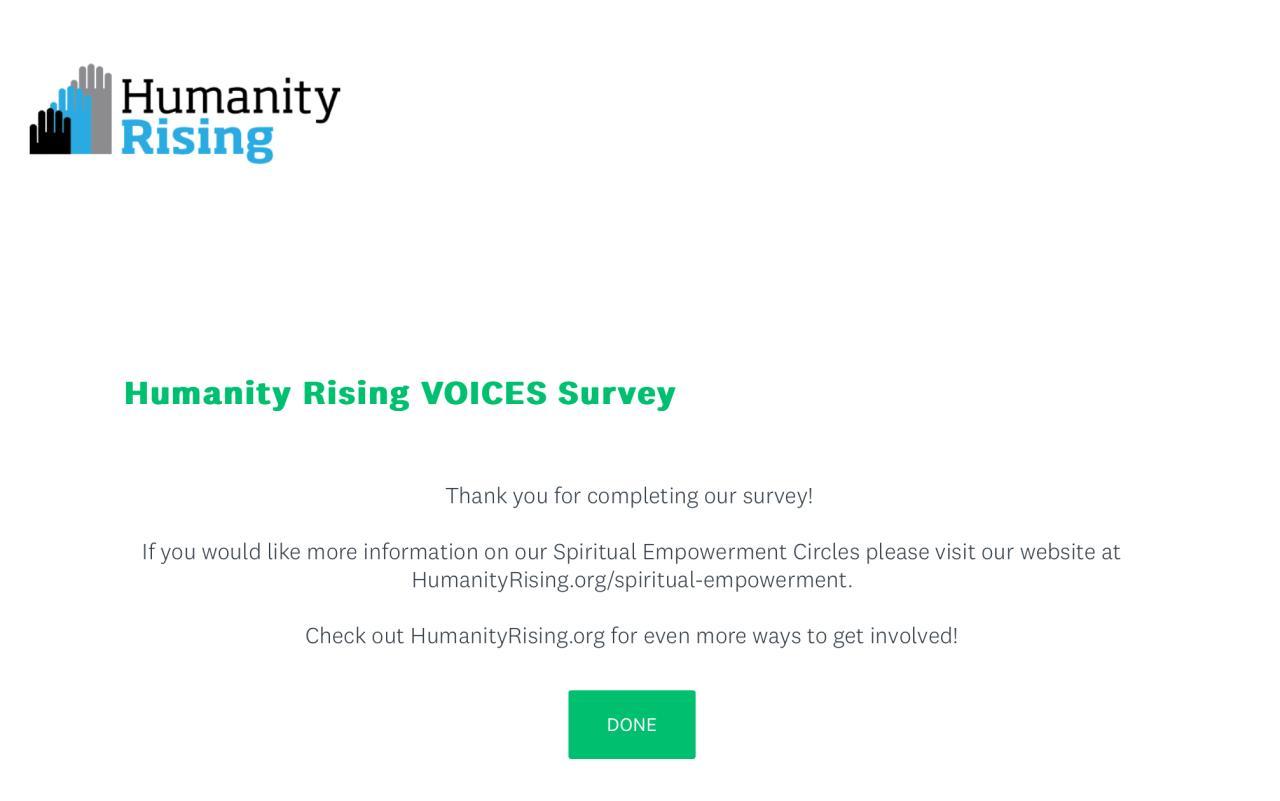1280x801 pixels.
Task: Click the HumanityRising.org/spiritual-empowerment URL text
Action: tap(631, 580)
